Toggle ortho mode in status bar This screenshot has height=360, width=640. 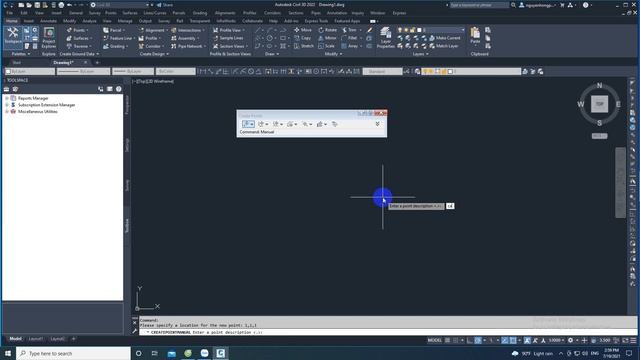tap(470, 340)
